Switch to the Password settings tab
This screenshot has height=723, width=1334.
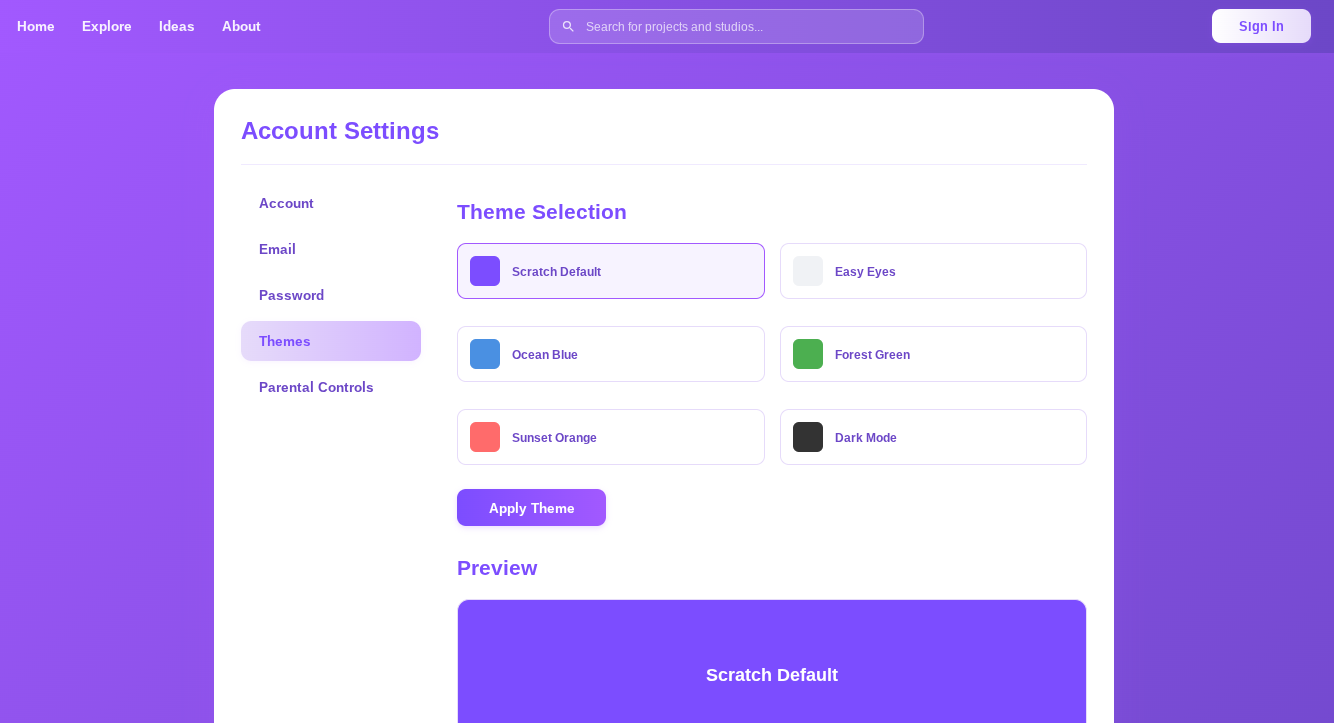(x=291, y=295)
